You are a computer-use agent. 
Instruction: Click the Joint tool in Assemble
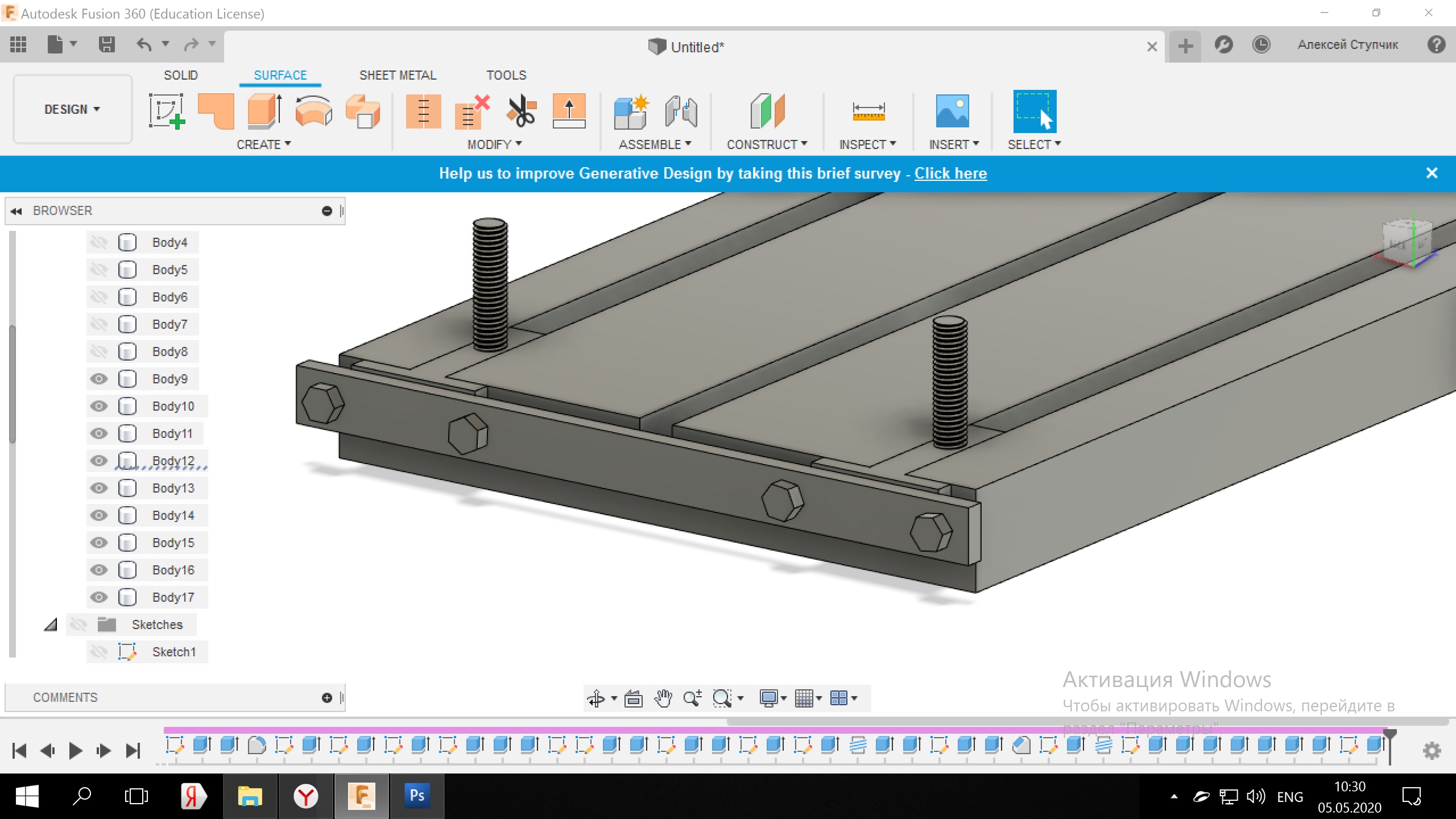coord(681,111)
